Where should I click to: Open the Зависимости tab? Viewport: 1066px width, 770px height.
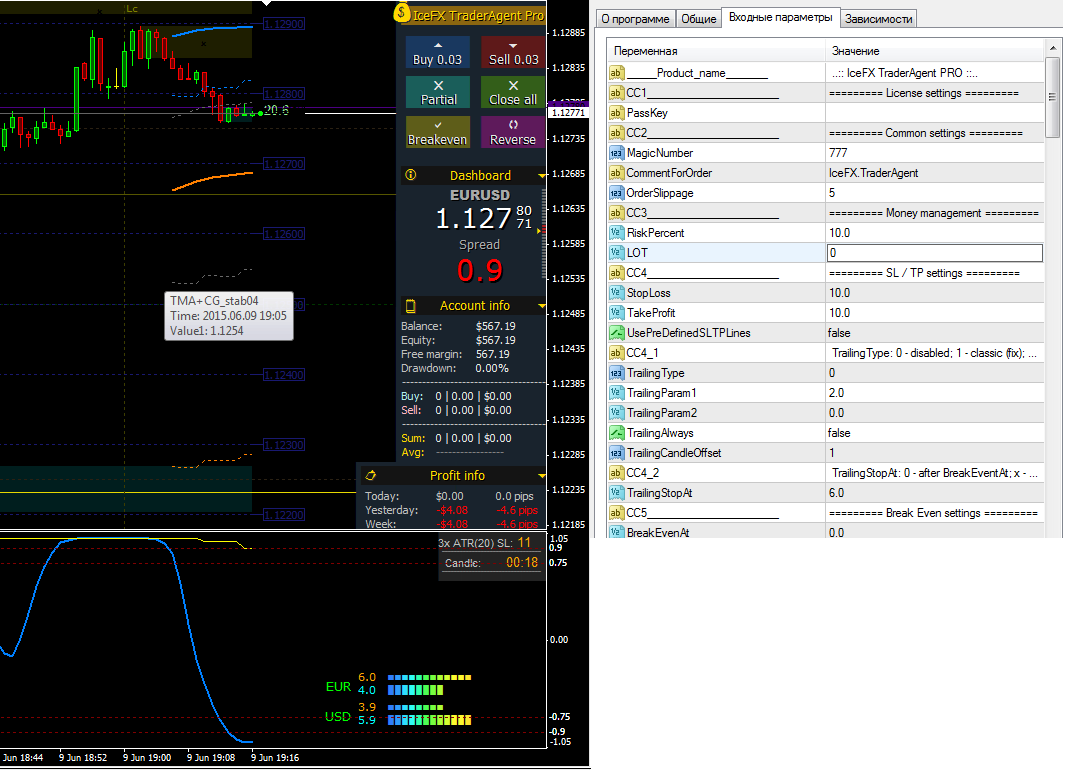click(x=878, y=19)
